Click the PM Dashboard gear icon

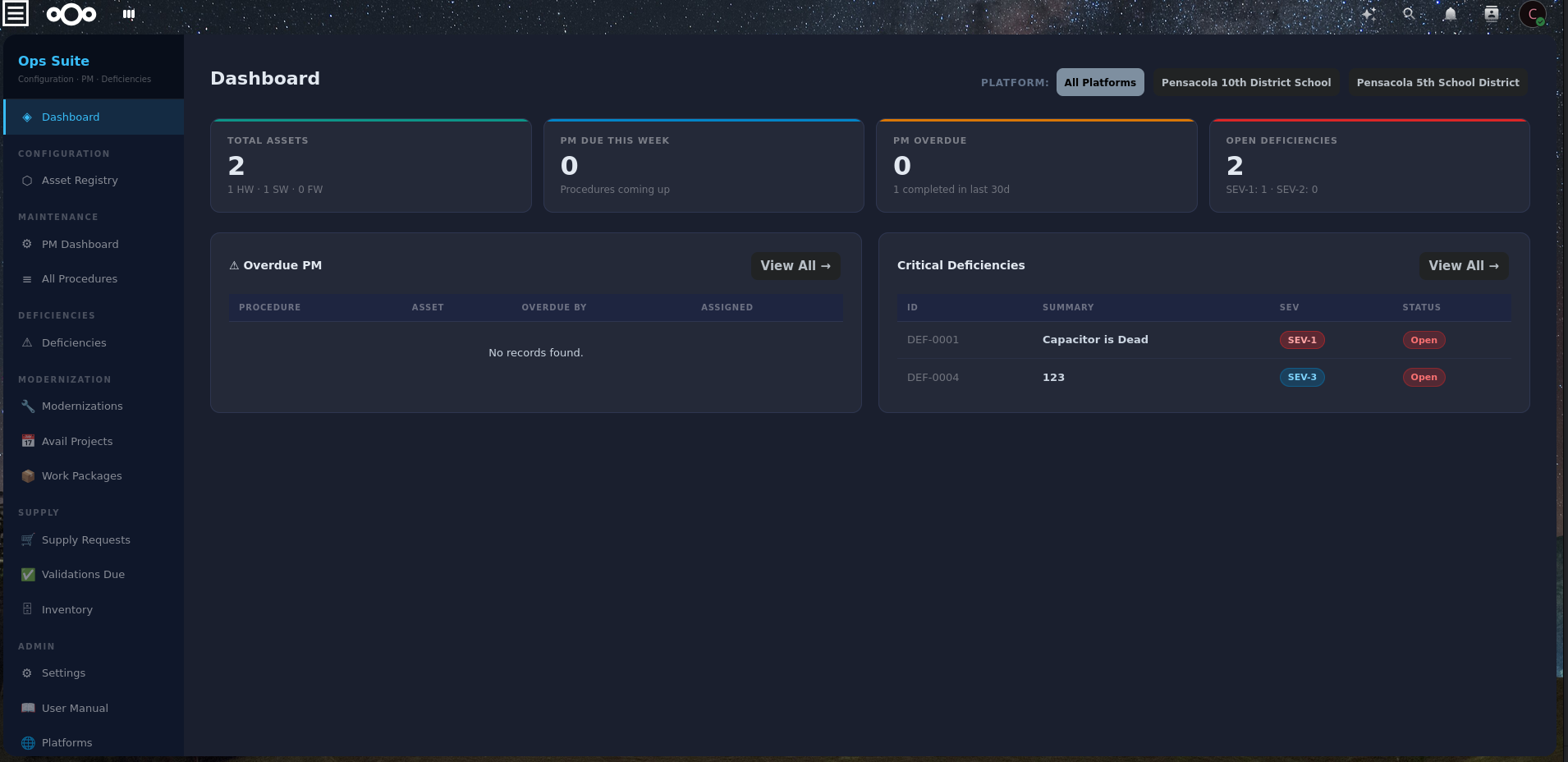[27, 245]
